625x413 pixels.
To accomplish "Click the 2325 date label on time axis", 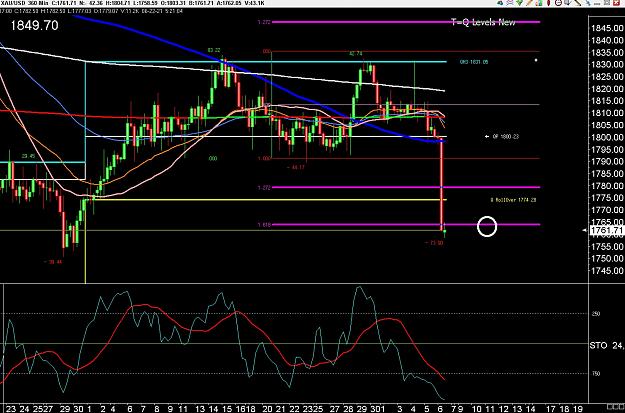I will 315,409.
